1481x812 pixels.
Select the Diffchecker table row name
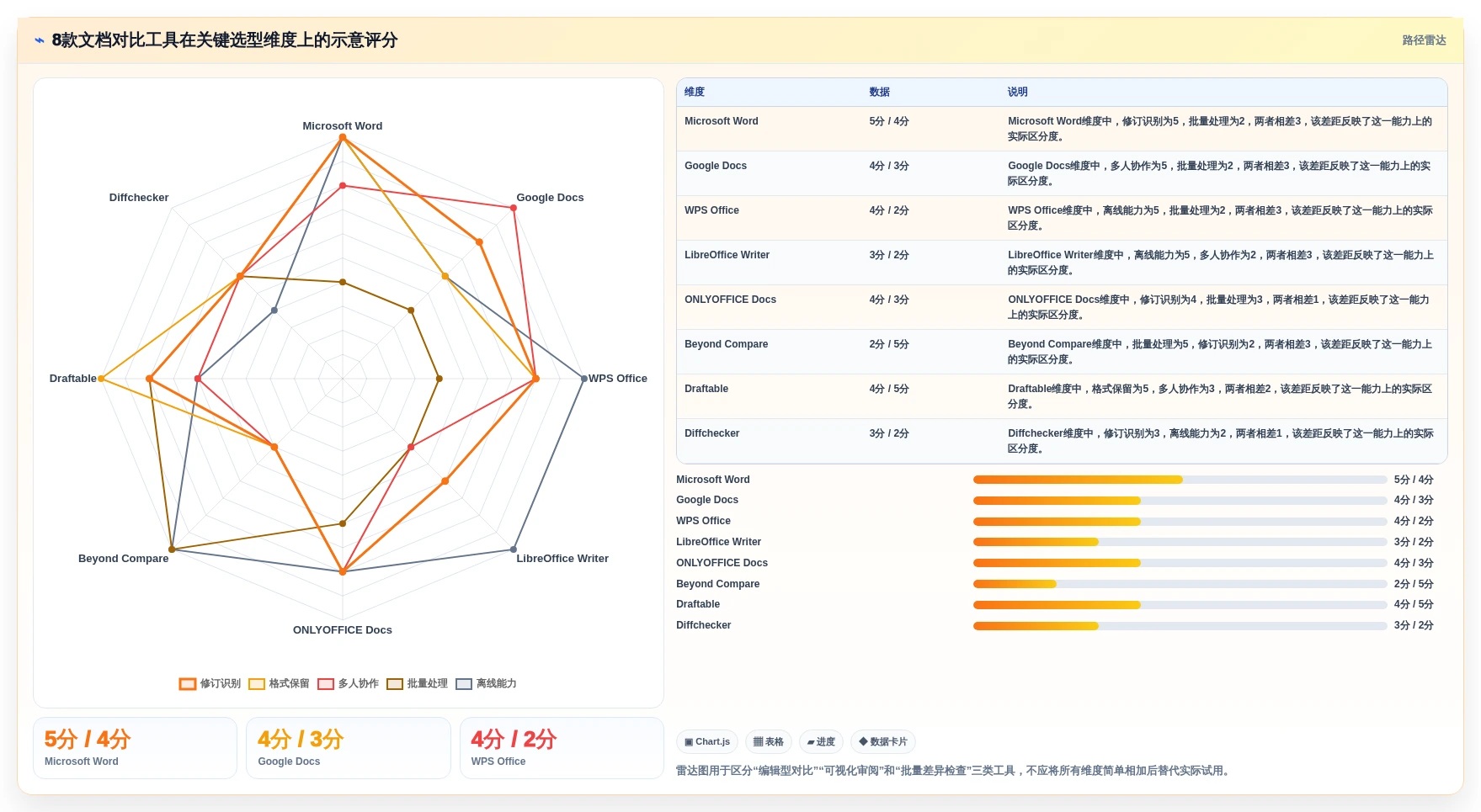(711, 433)
